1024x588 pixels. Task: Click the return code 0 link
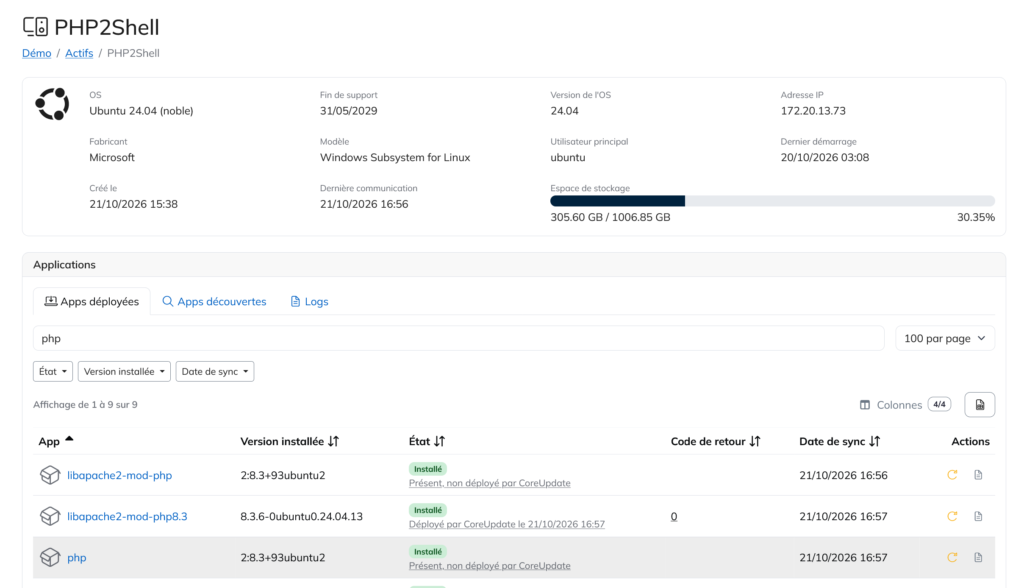coord(674,516)
